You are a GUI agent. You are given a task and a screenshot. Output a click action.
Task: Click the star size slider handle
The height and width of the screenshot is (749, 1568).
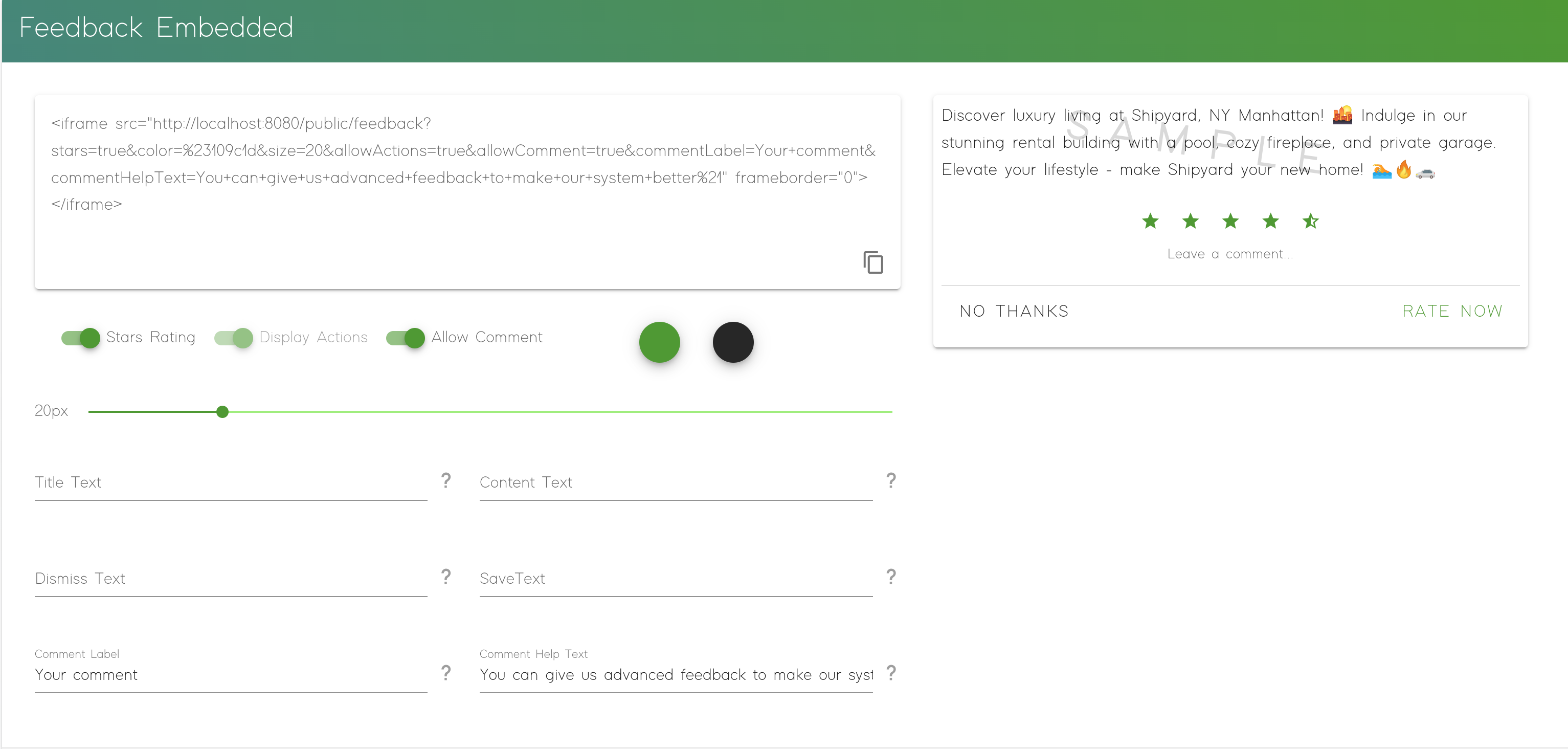click(222, 412)
